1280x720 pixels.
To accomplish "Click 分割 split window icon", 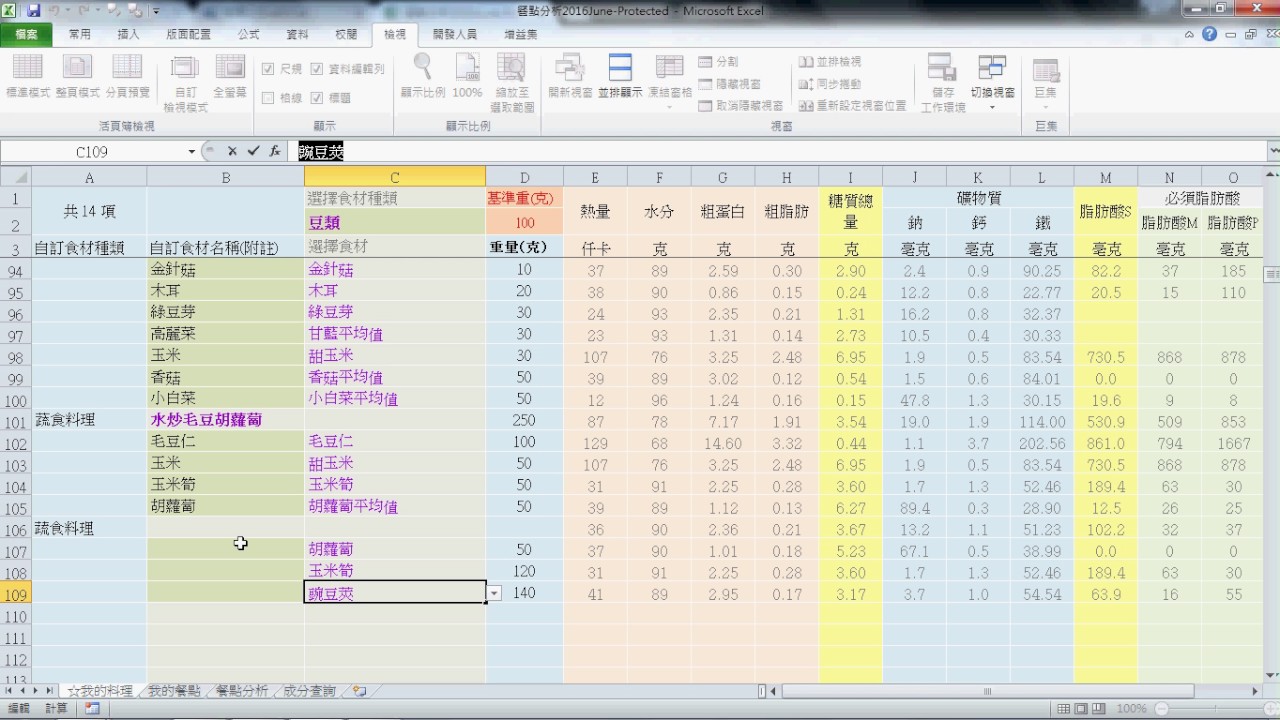I will click(718, 62).
